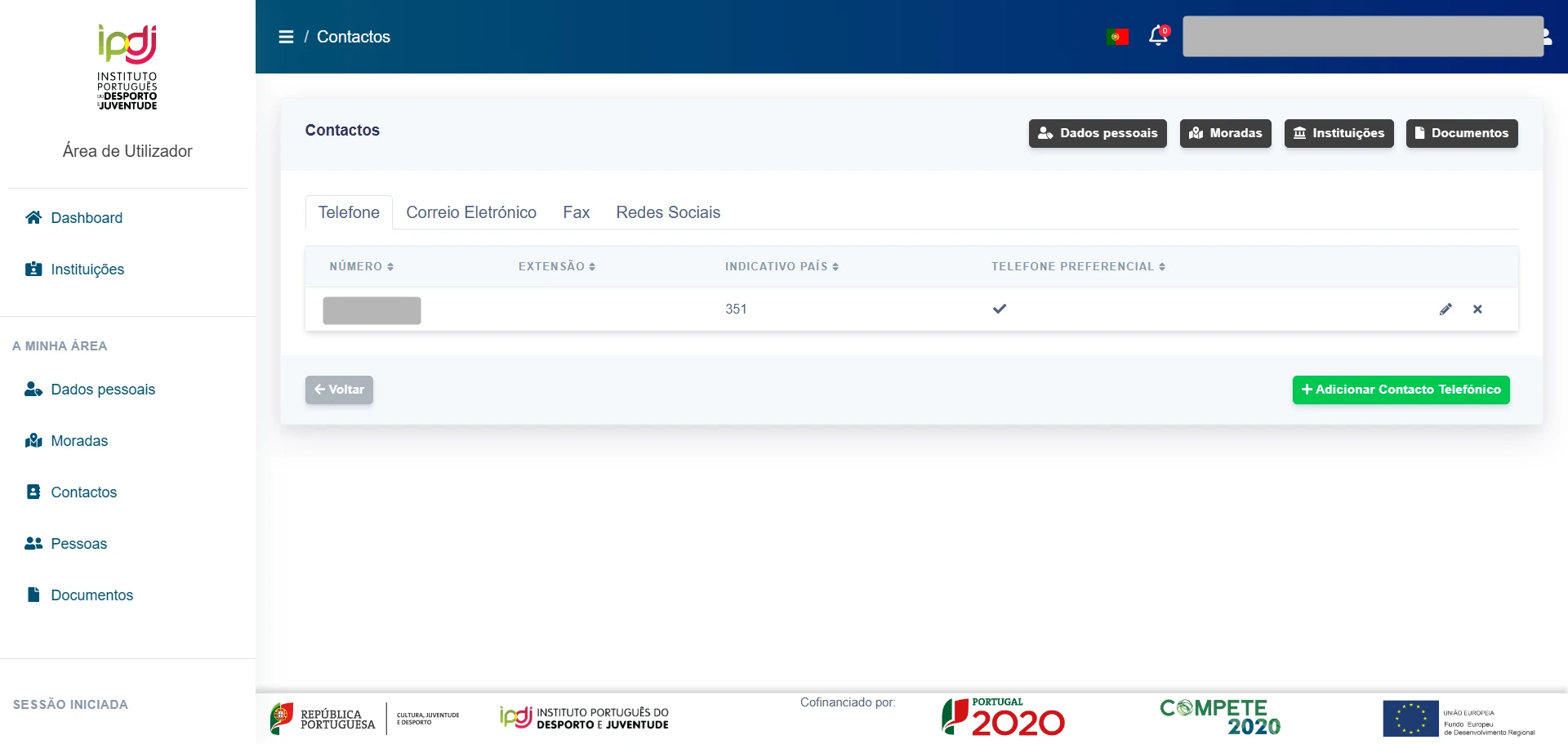Viewport: 1568px width, 744px height.
Task: Click the sidebar Contactos address-book icon
Action: [33, 492]
